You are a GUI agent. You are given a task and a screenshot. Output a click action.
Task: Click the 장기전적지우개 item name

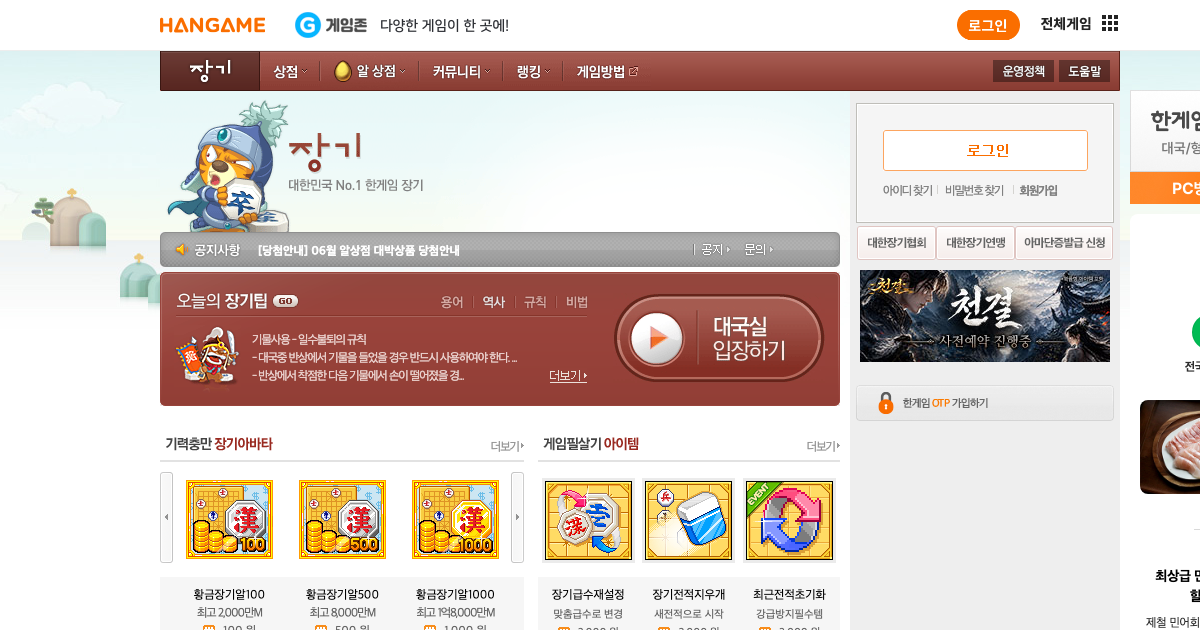(x=688, y=594)
